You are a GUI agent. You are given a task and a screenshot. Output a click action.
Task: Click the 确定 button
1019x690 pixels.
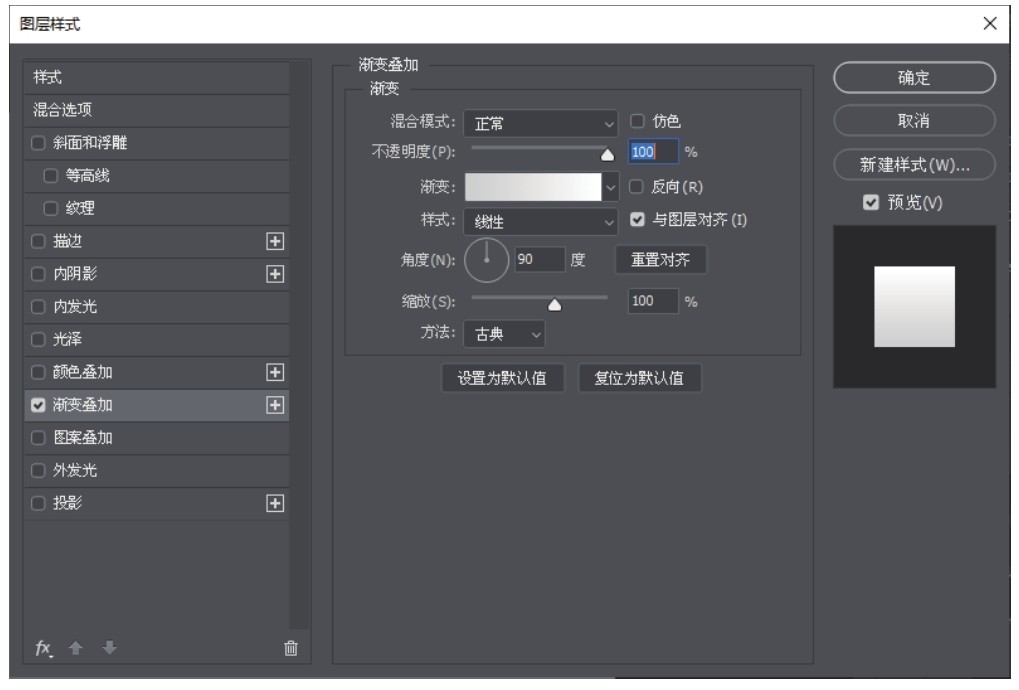pos(914,78)
